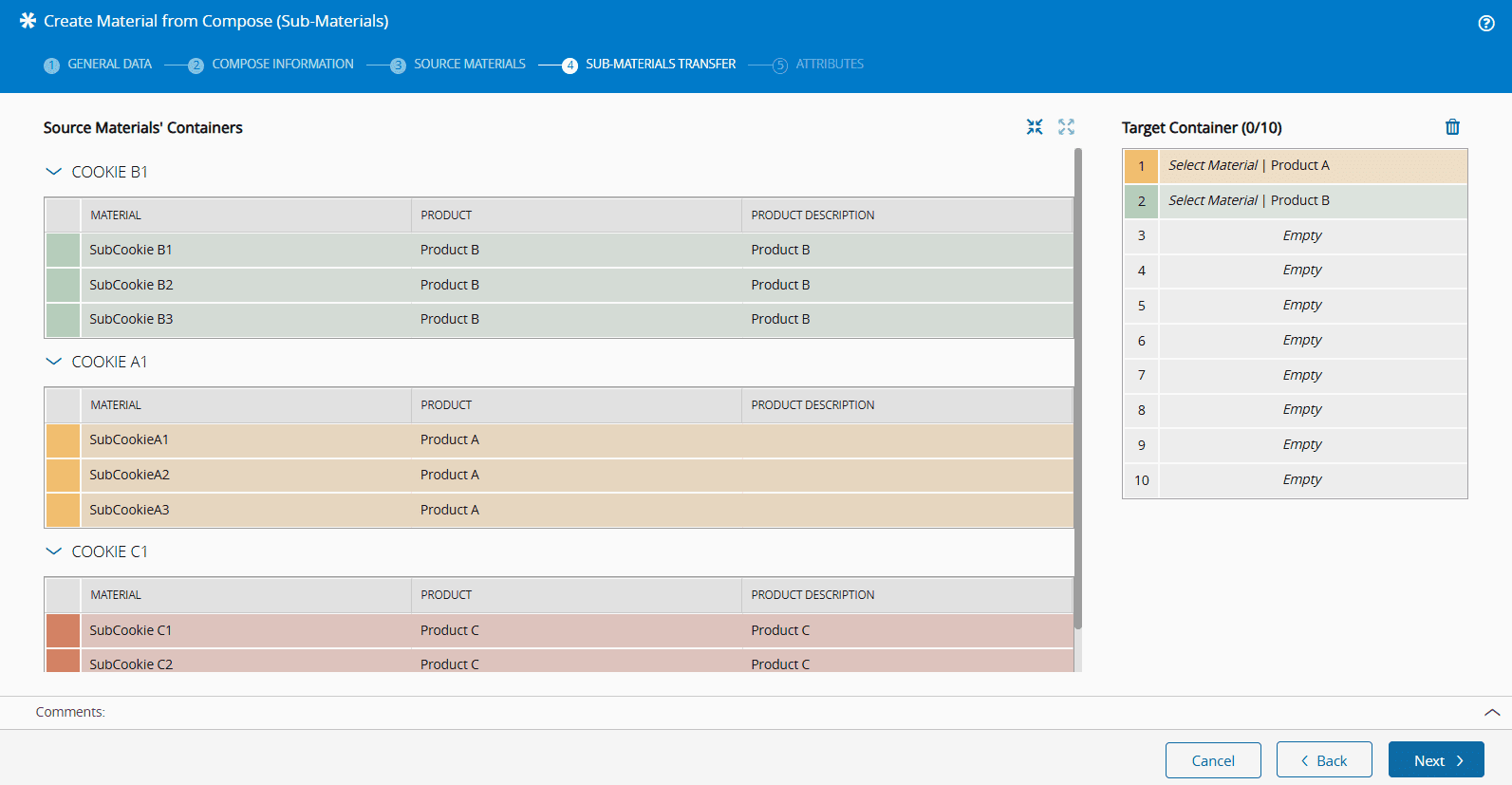The image size is (1512, 785).
Task: Click step 3 circle for Source Materials
Action: click(x=398, y=65)
